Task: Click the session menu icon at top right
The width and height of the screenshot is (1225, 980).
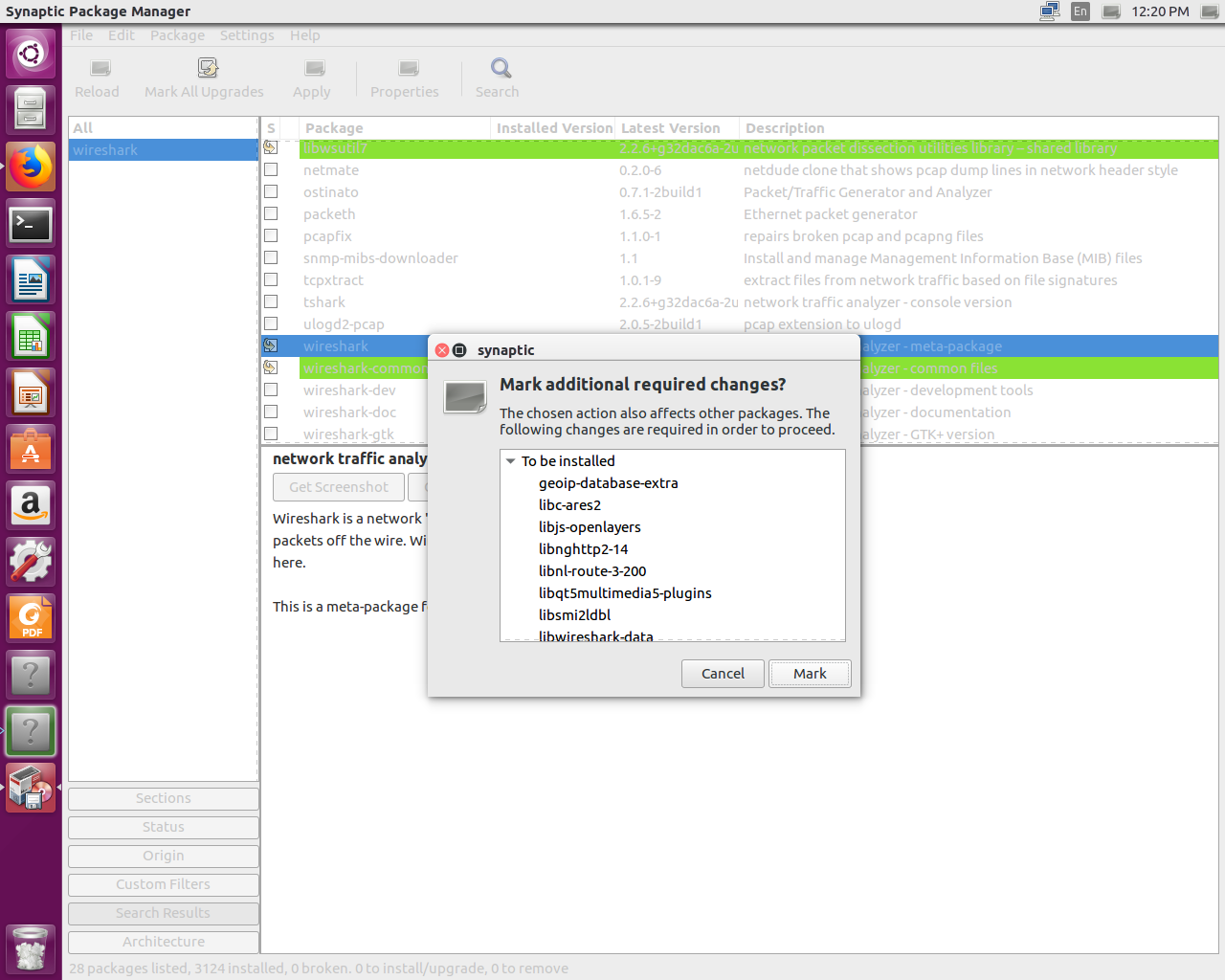Action: click(1210, 11)
